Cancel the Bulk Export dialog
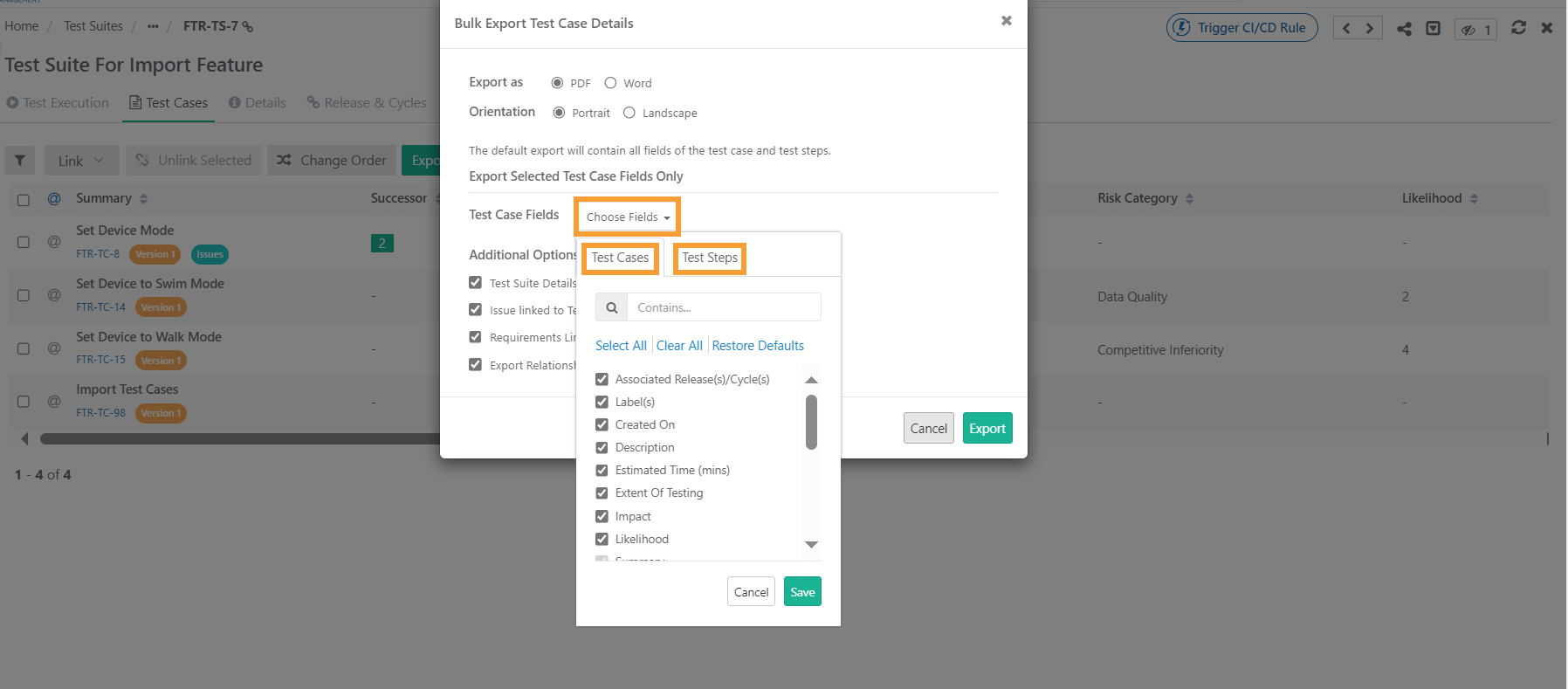1568x689 pixels. coord(928,428)
